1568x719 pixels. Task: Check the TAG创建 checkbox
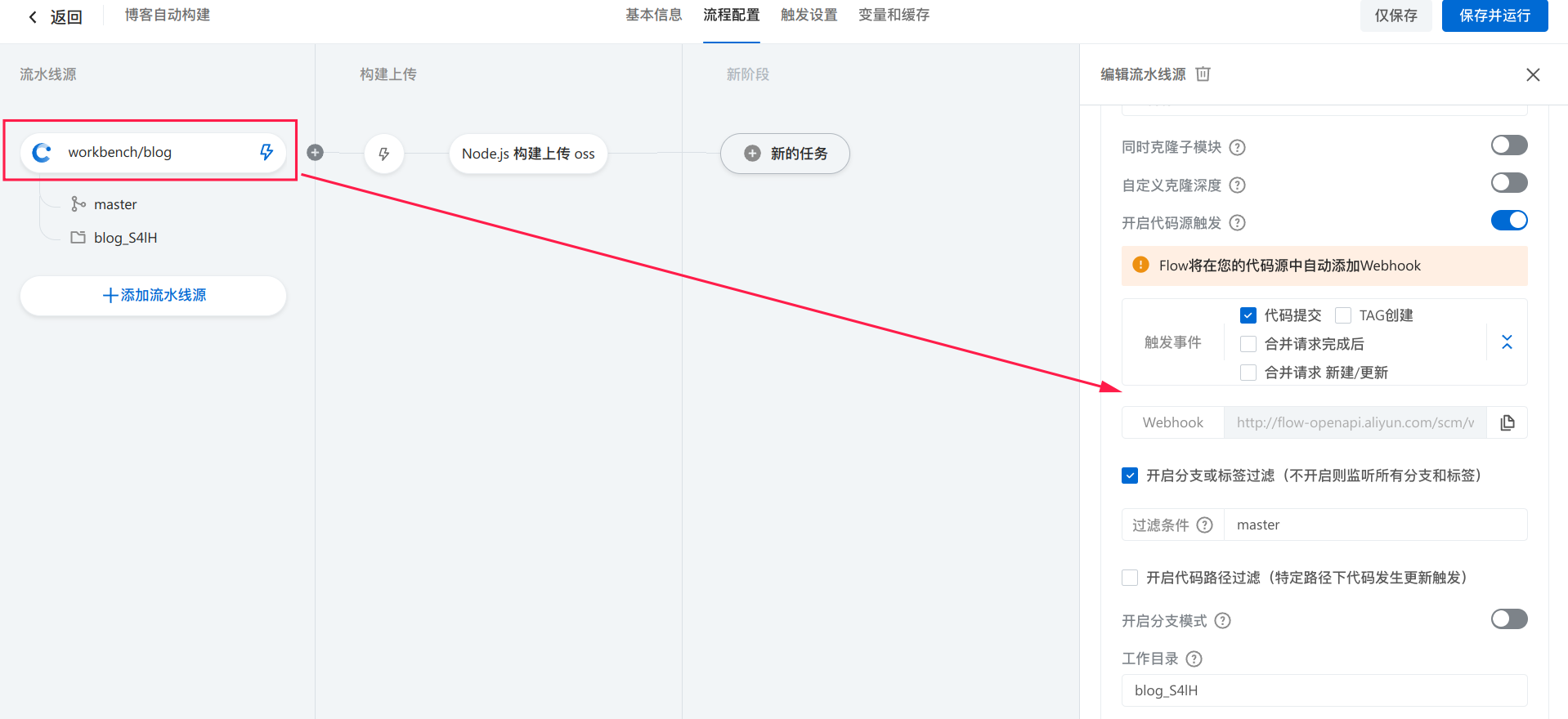(x=1343, y=315)
